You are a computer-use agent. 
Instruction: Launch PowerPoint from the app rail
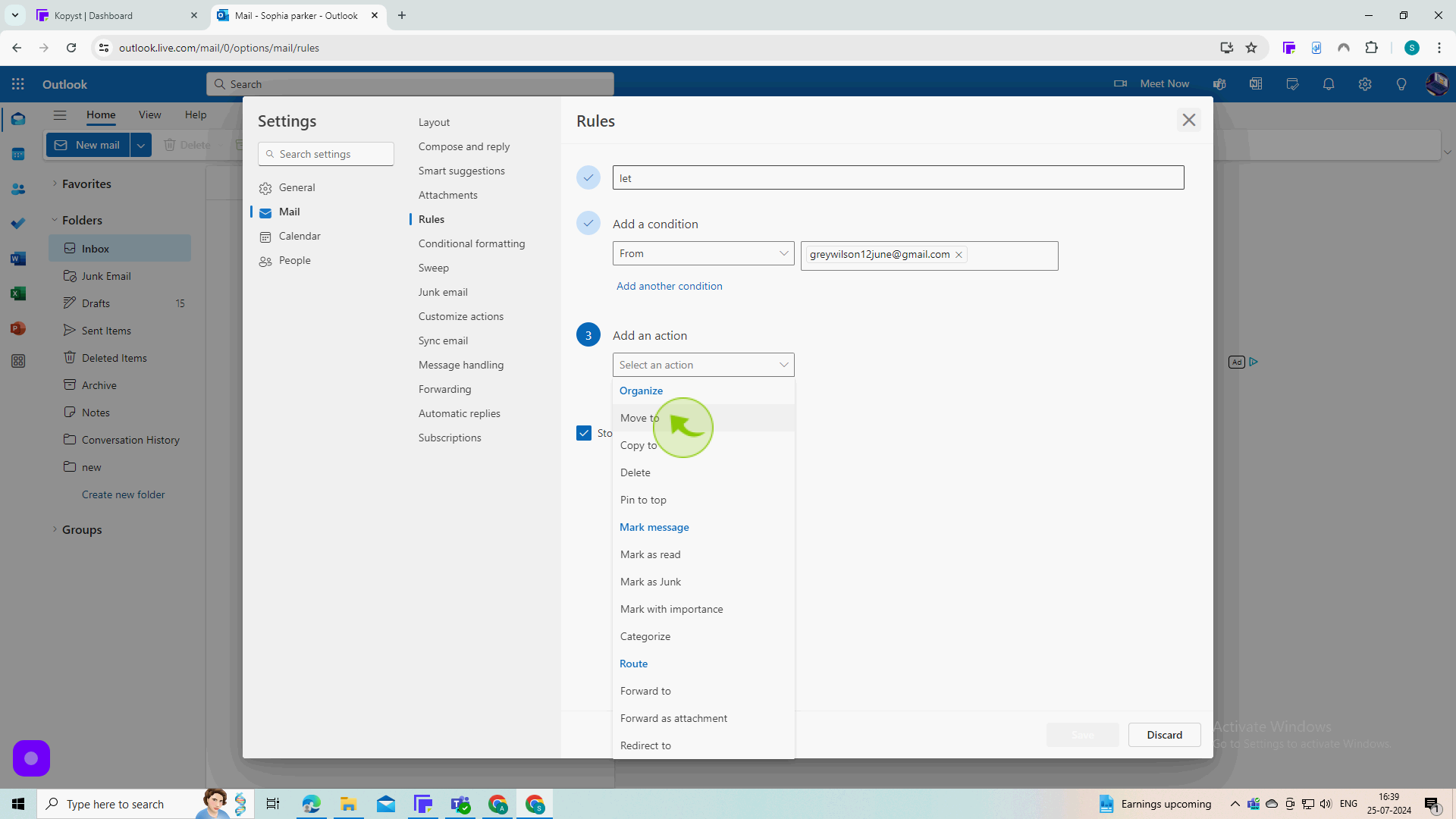(x=18, y=328)
